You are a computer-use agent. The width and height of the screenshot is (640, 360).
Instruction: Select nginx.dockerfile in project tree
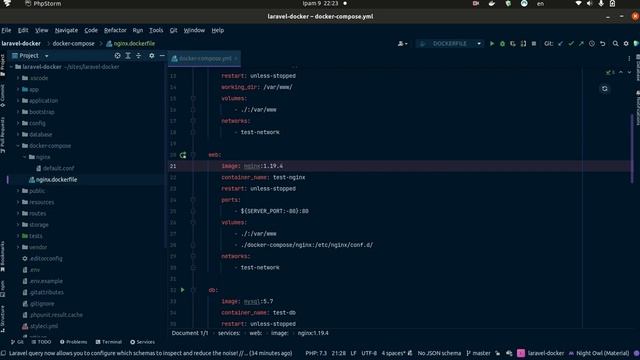point(56,180)
